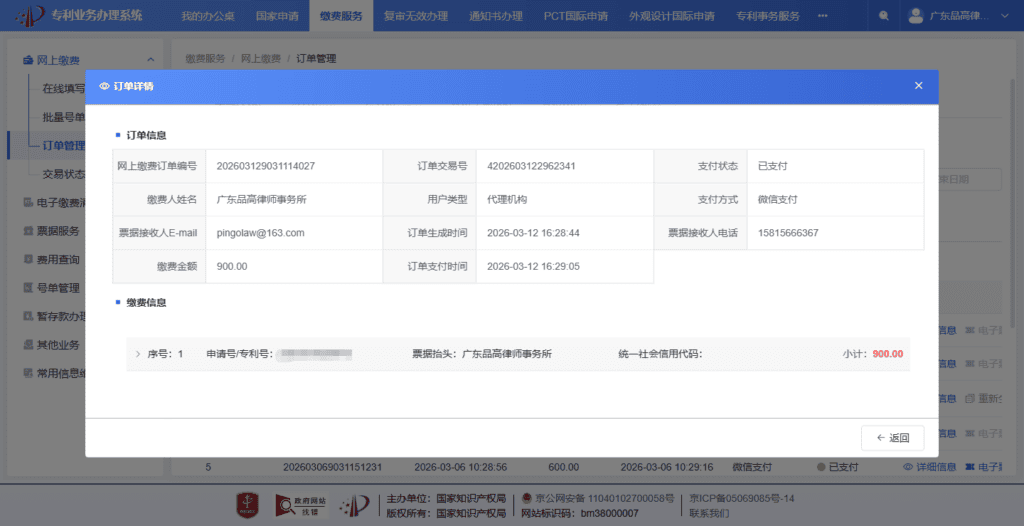Expand payment row 序号 1

137,353
